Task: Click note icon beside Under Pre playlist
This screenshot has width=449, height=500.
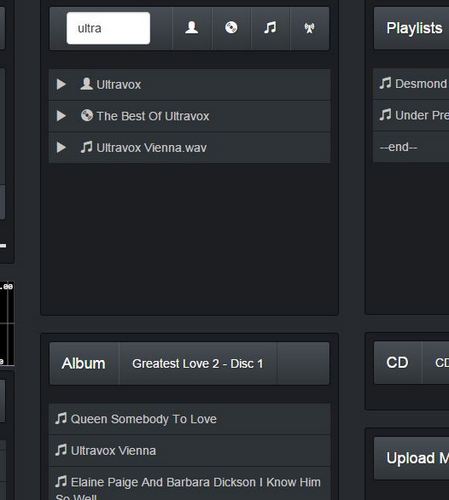Action: [x=385, y=115]
